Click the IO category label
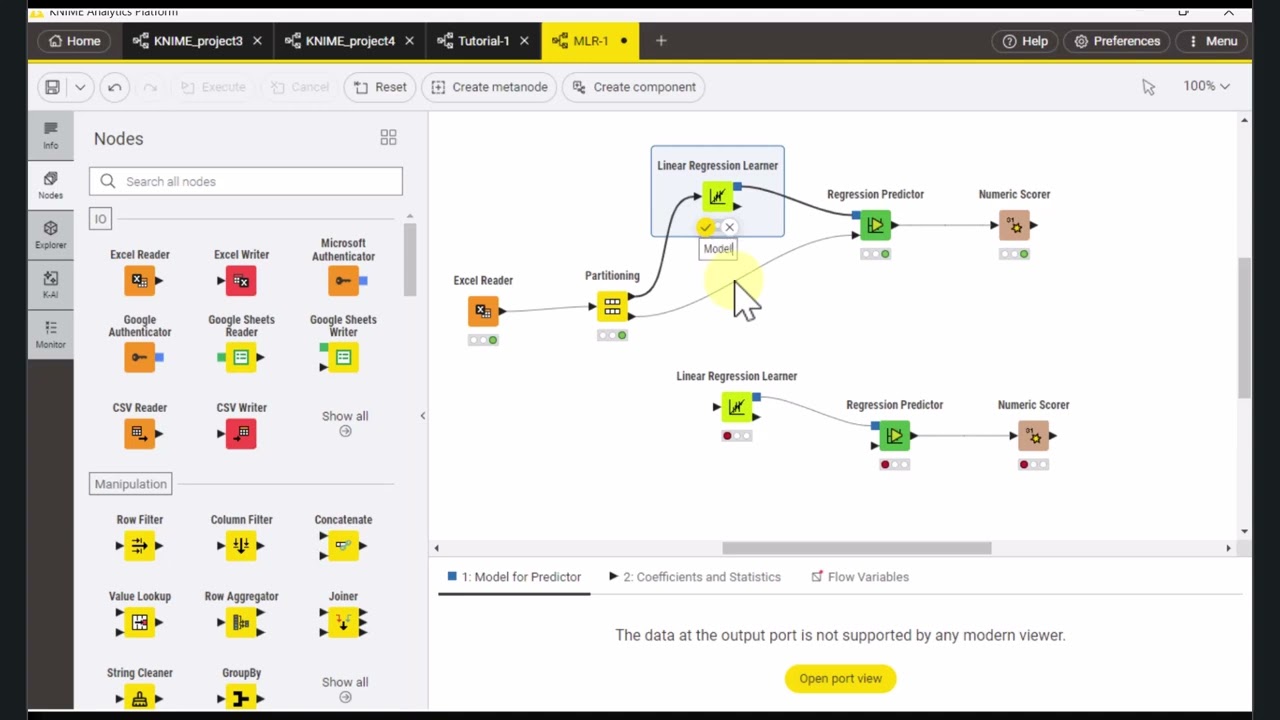The width and height of the screenshot is (1280, 720). coord(100,219)
